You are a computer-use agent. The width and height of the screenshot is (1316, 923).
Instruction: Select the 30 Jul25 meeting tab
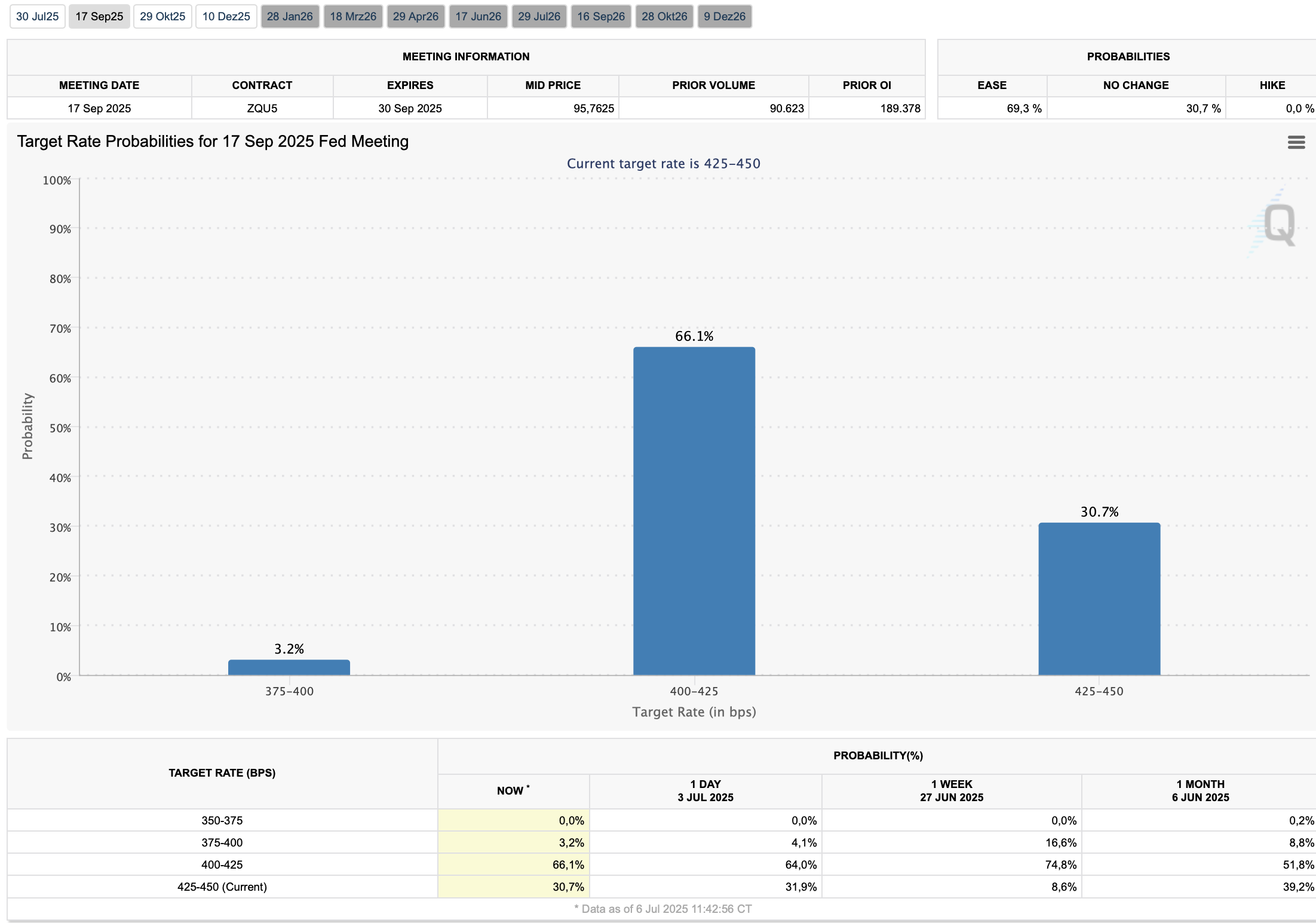coord(37,17)
